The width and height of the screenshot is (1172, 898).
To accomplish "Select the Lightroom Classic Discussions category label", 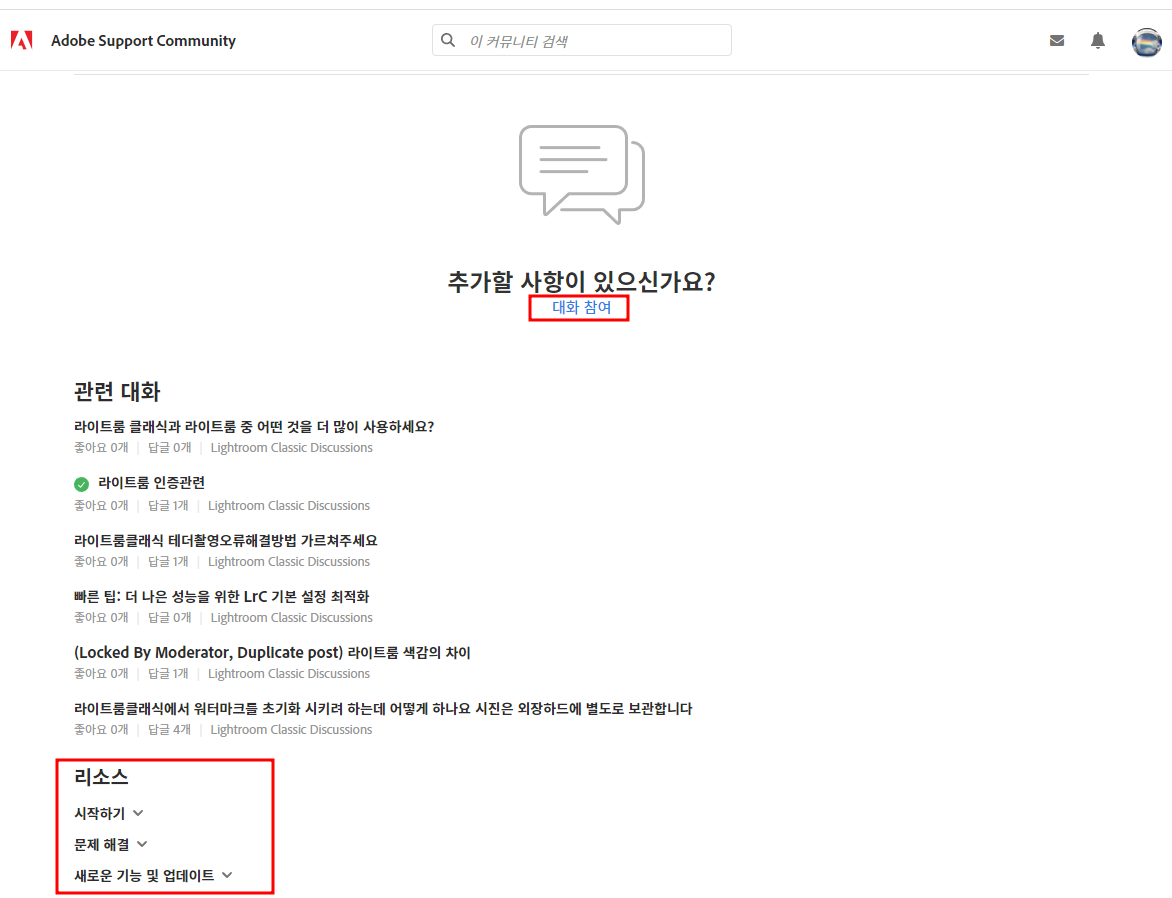I will click(291, 447).
